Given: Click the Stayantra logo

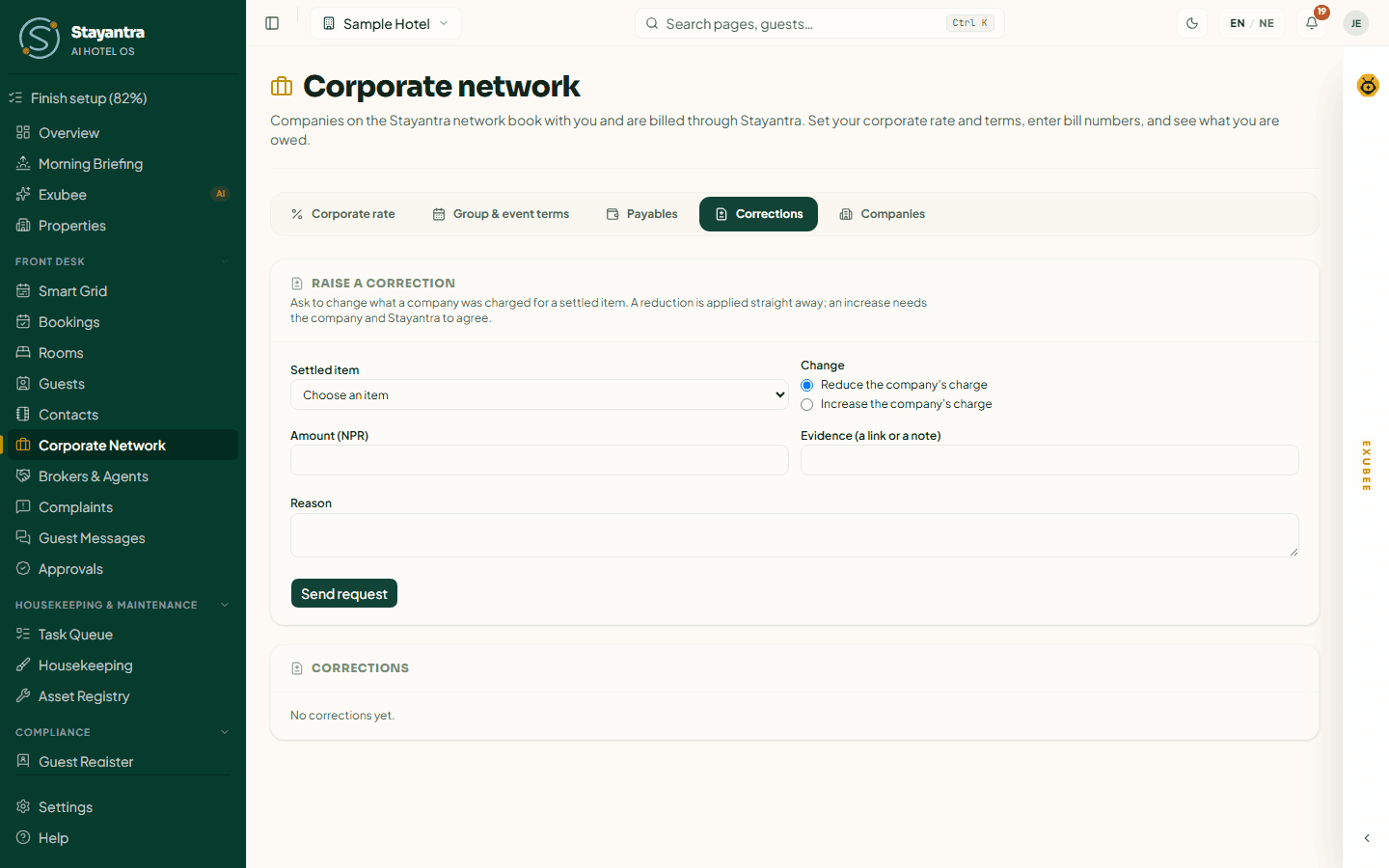Looking at the screenshot, I should coord(81,38).
